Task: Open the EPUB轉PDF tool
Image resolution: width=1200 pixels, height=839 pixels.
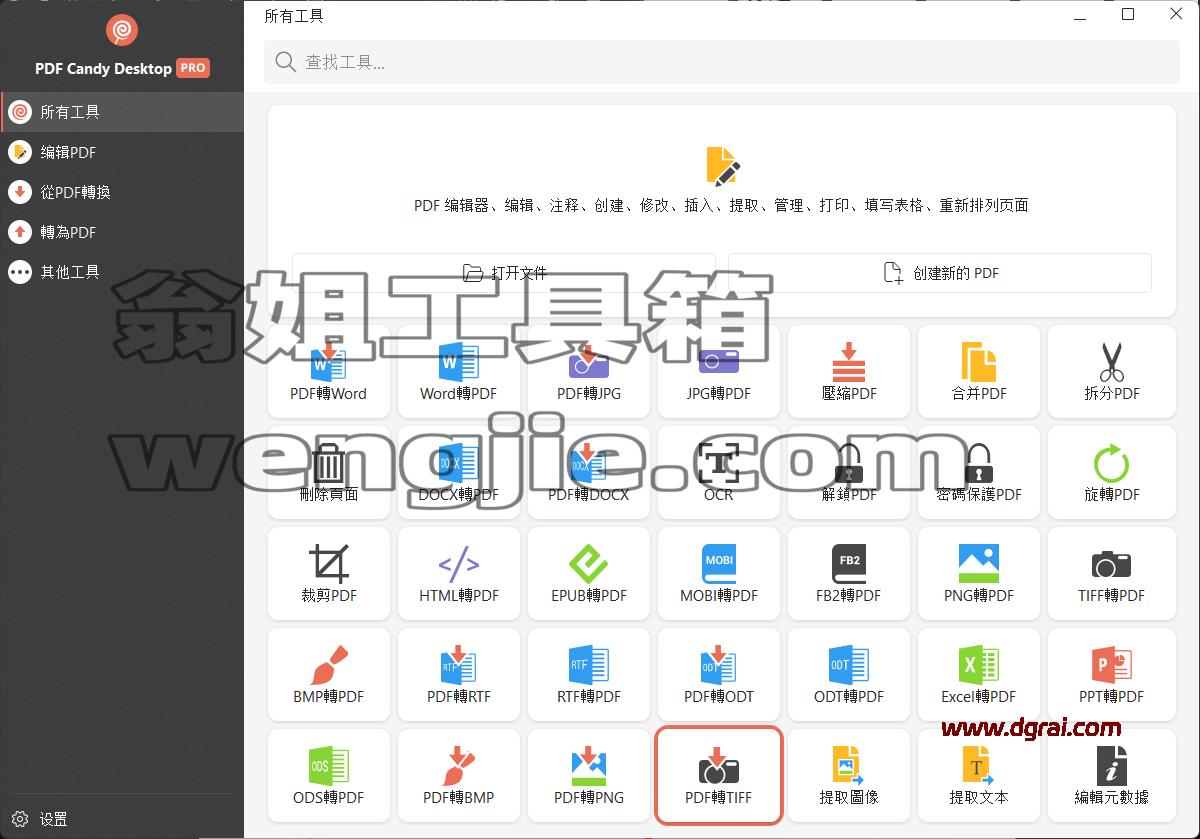Action: [589, 573]
